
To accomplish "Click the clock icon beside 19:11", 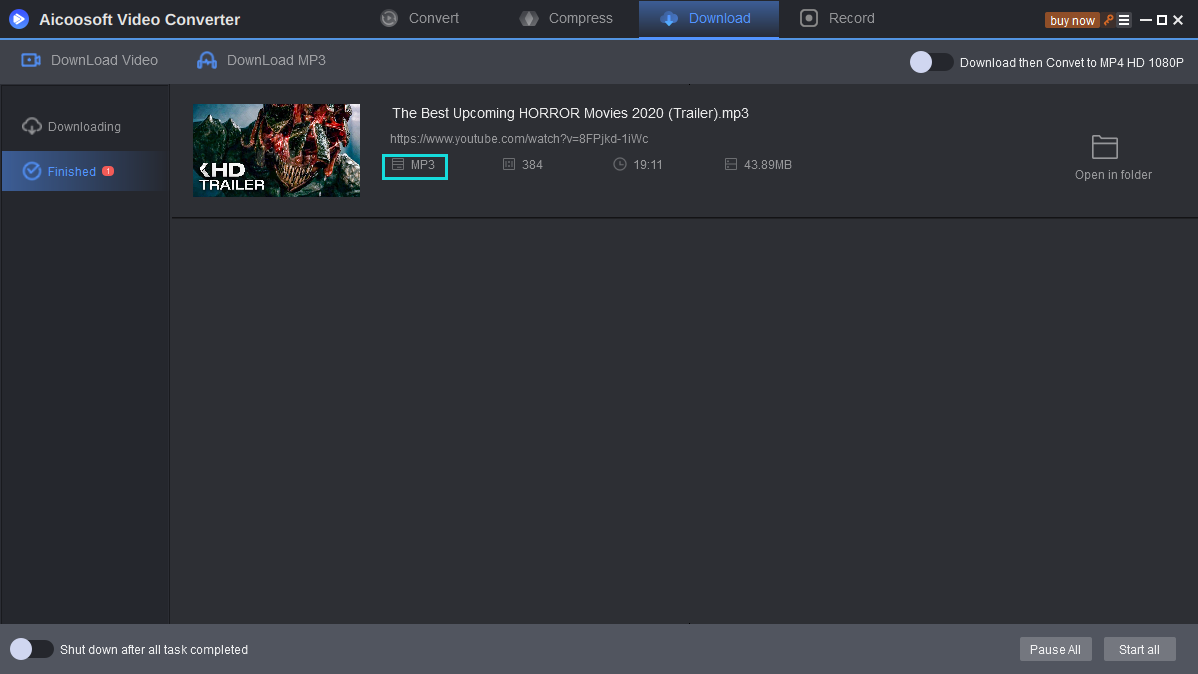I will (620, 164).
